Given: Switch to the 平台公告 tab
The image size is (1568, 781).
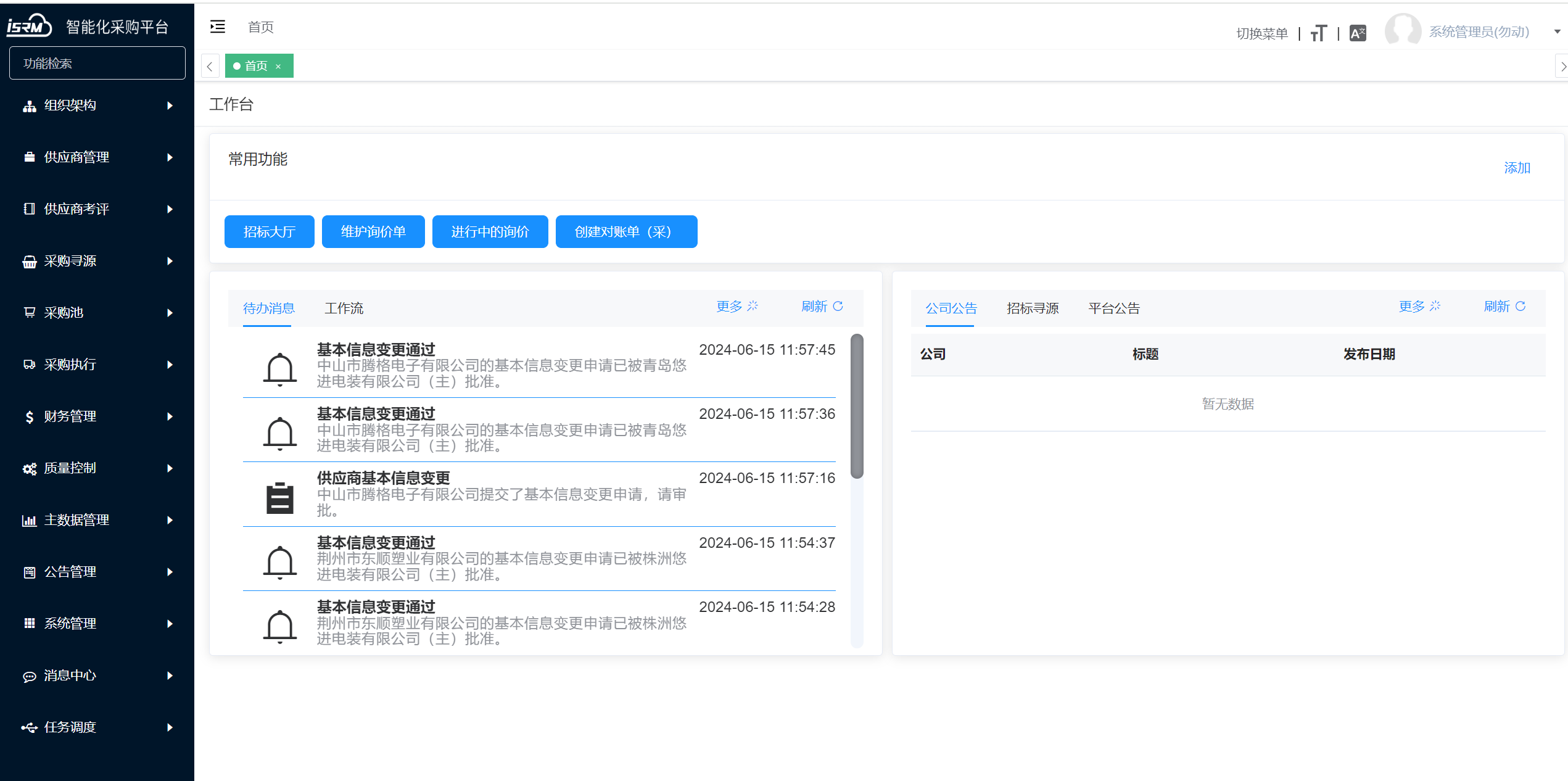Looking at the screenshot, I should coord(1114,308).
